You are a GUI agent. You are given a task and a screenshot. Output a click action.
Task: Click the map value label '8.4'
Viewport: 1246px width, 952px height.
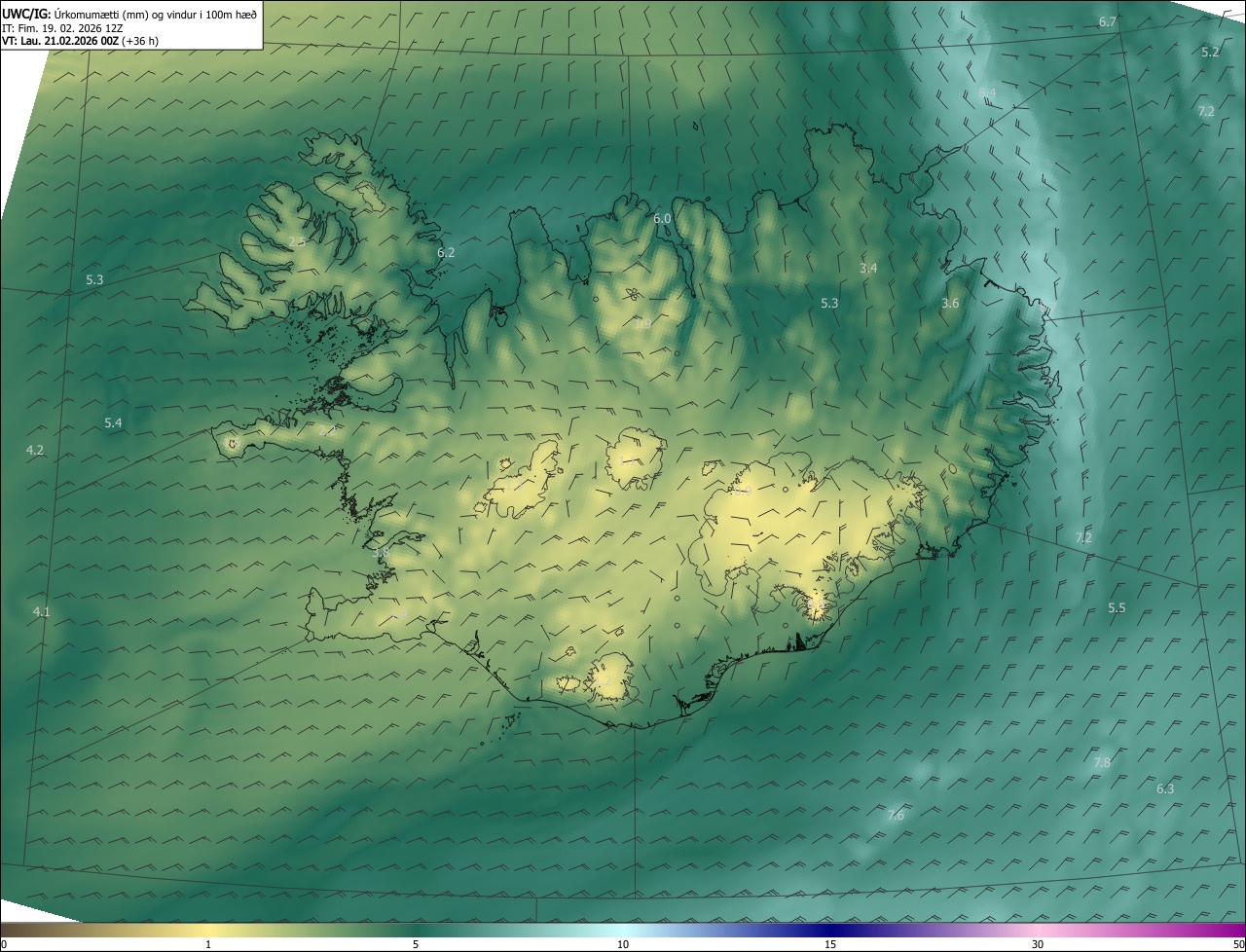point(987,92)
